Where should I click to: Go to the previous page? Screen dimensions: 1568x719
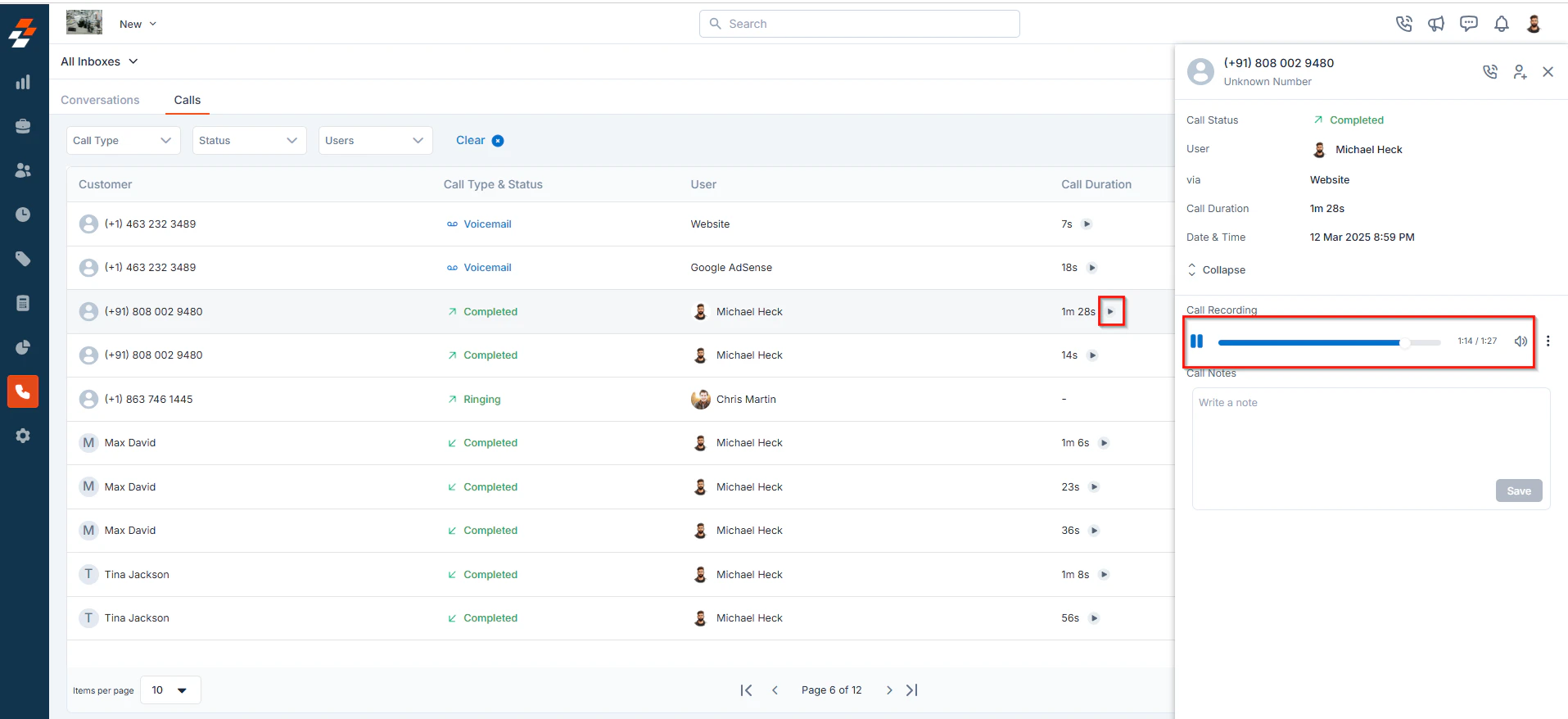(775, 690)
